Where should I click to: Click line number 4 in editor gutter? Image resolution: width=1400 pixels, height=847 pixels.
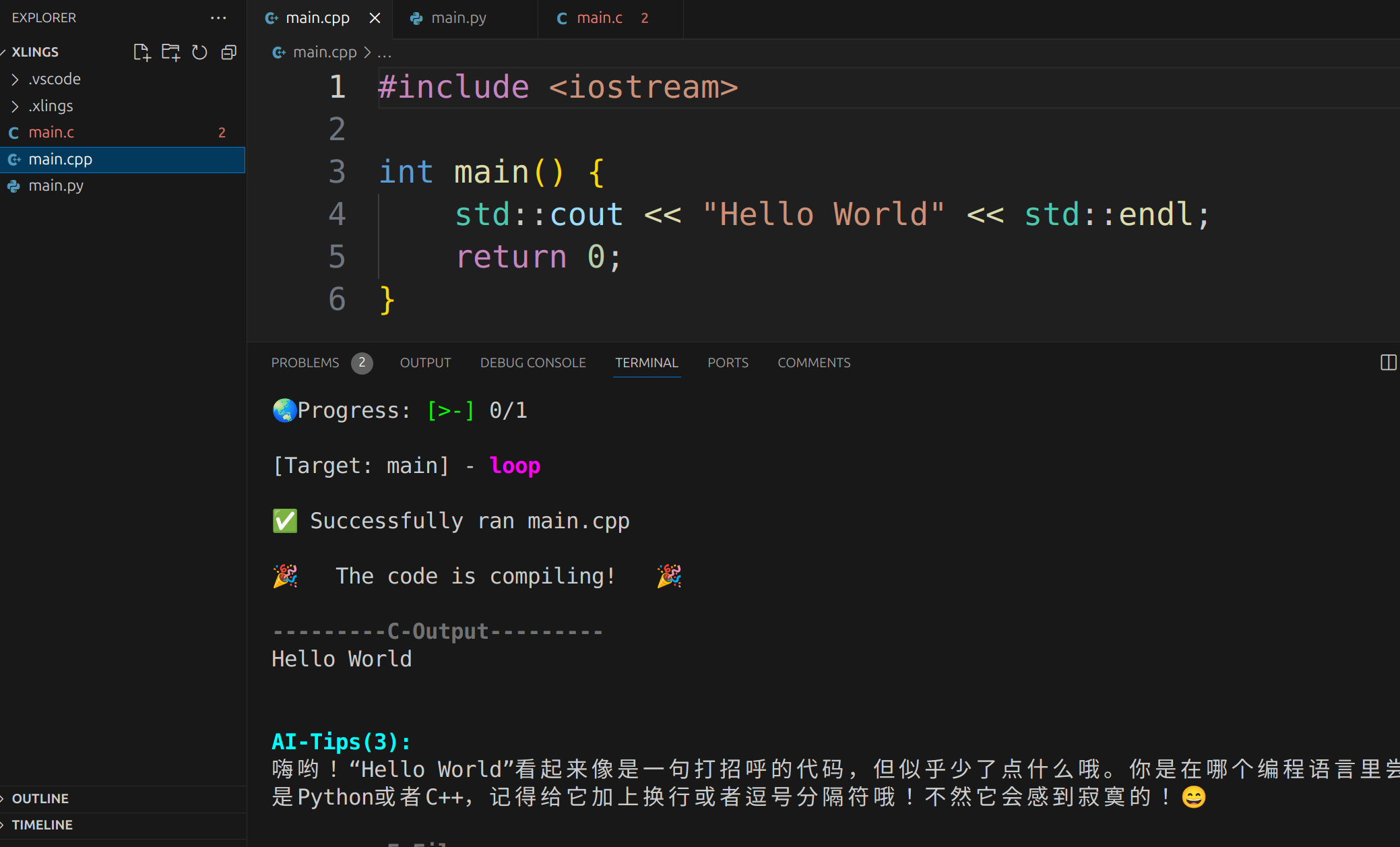point(337,214)
